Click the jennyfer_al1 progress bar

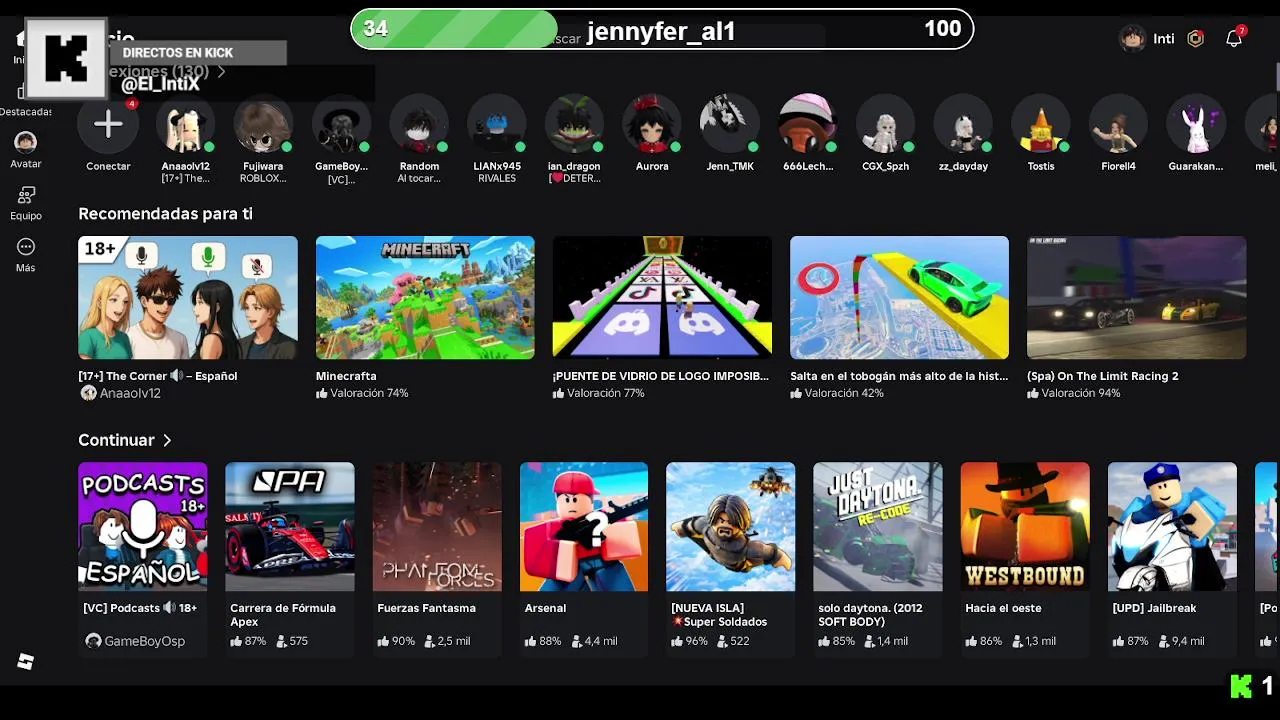coord(662,30)
